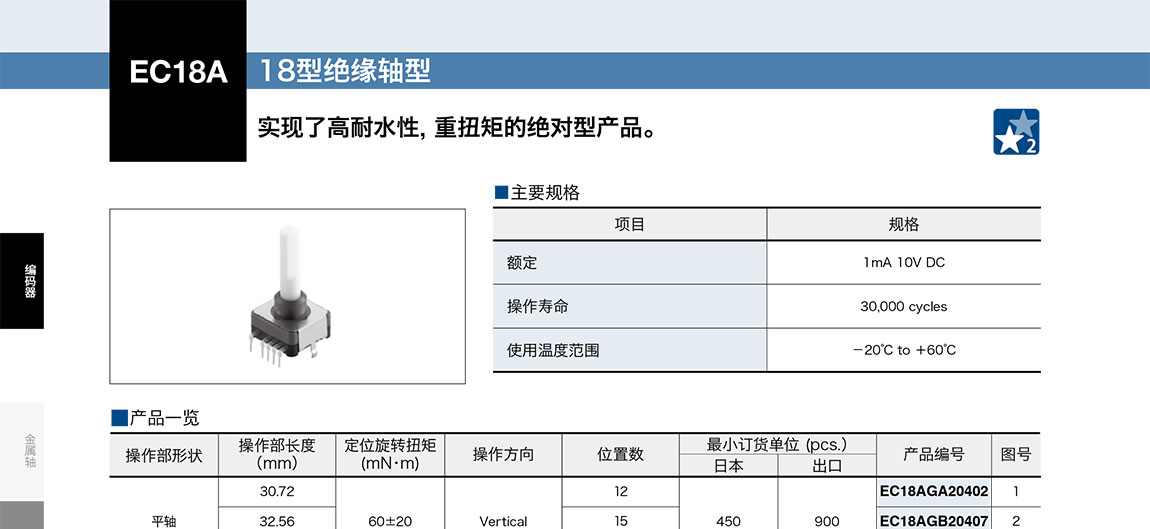Select the 1mA 10V DC rating value
The height and width of the screenshot is (529, 1150).
pos(903,262)
